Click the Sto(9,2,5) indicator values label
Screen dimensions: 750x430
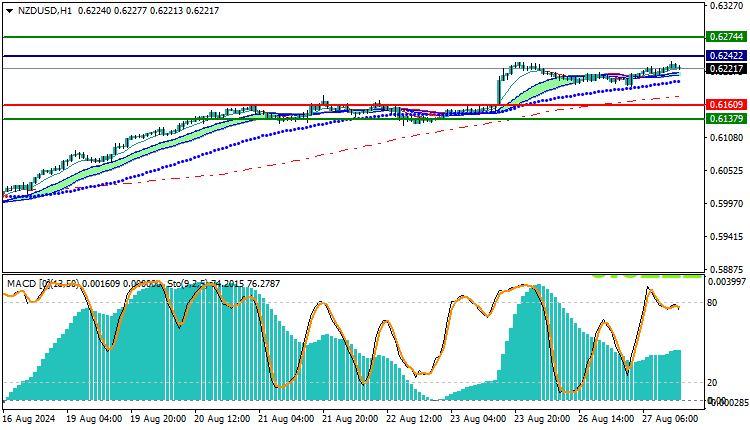point(223,284)
